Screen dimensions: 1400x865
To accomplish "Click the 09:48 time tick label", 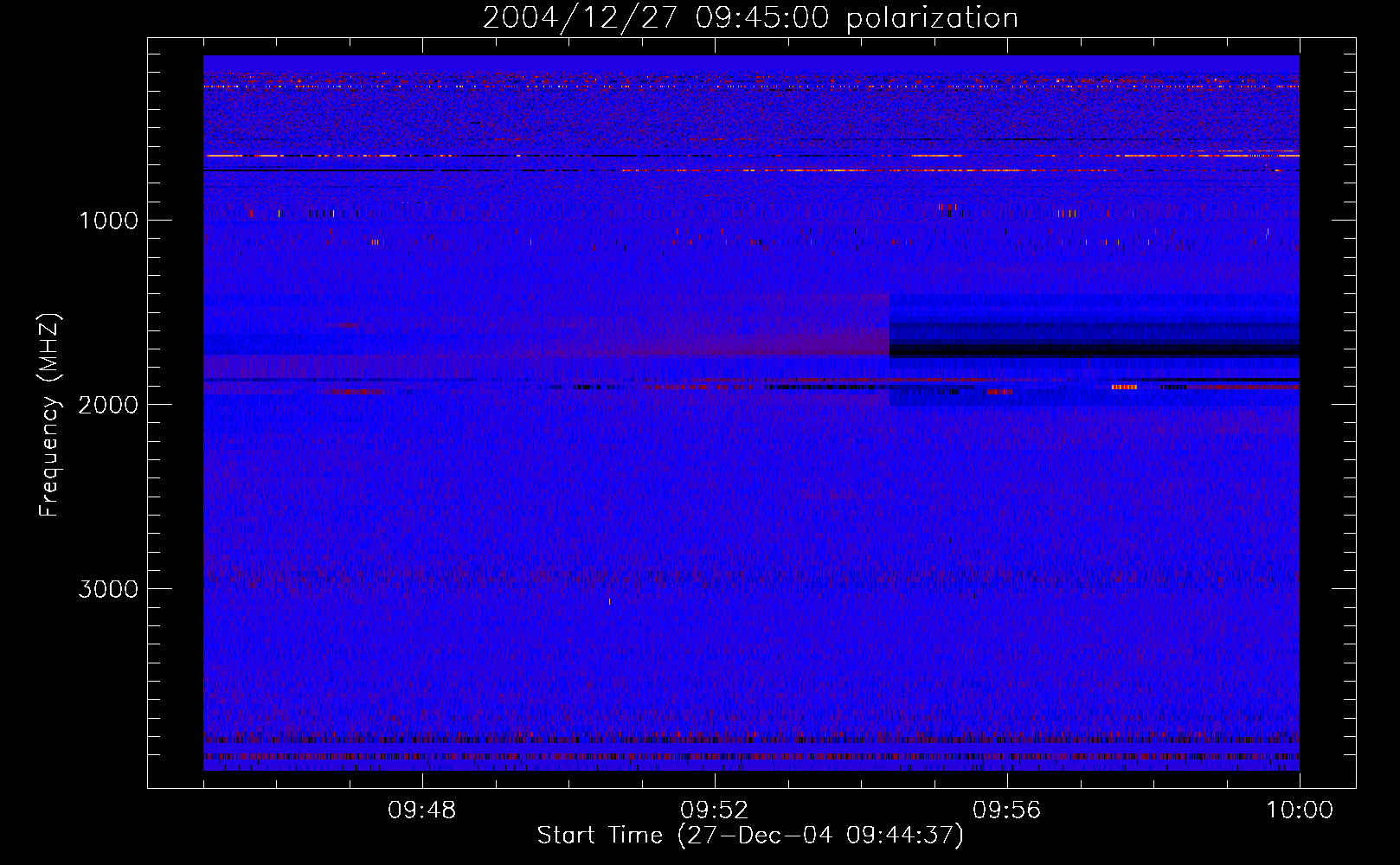I will pyautogui.click(x=422, y=811).
